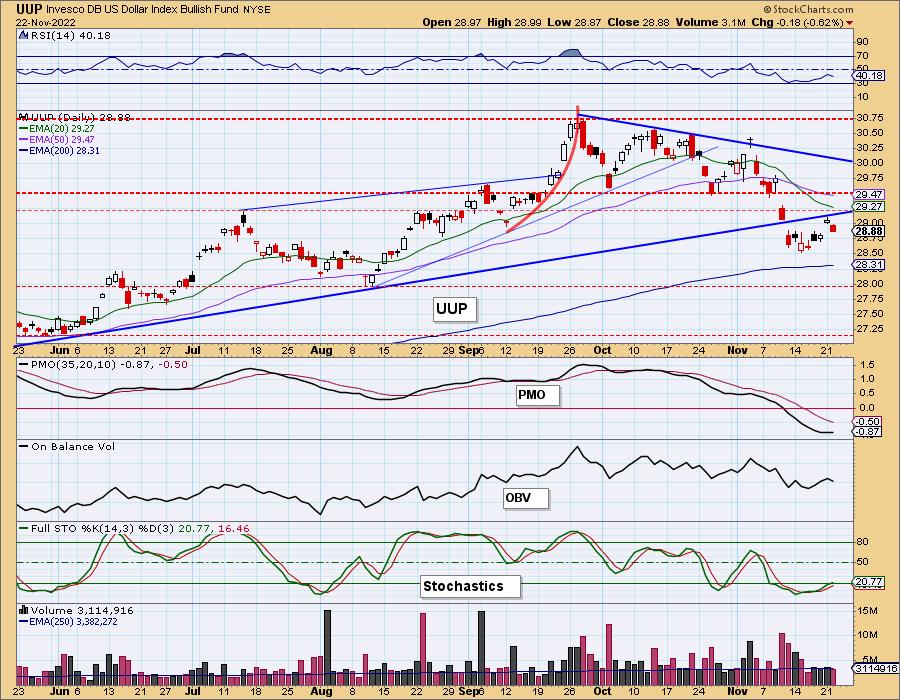
Task: Click the 3114916 volume axis tag
Action: [x=876, y=668]
